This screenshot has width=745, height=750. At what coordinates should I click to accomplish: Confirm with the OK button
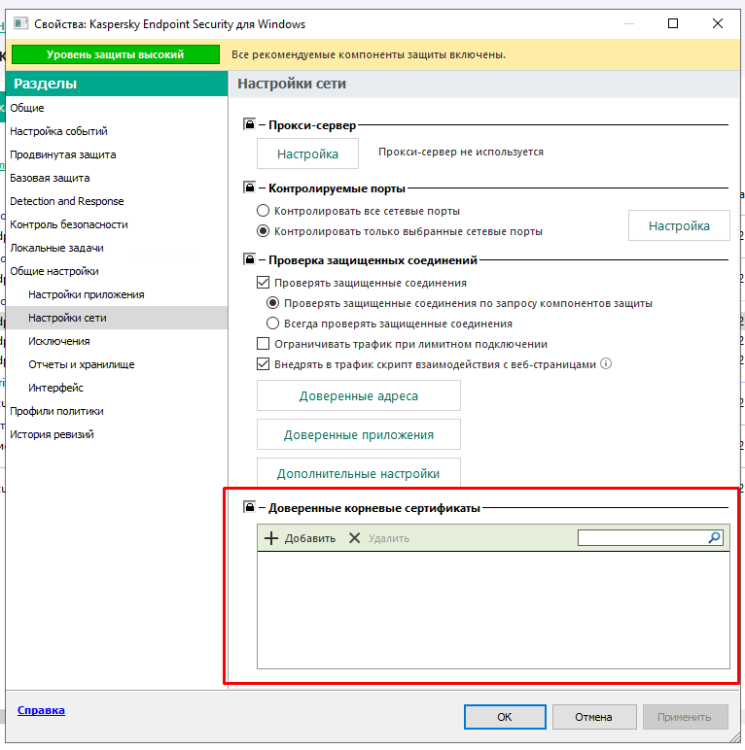[505, 717]
